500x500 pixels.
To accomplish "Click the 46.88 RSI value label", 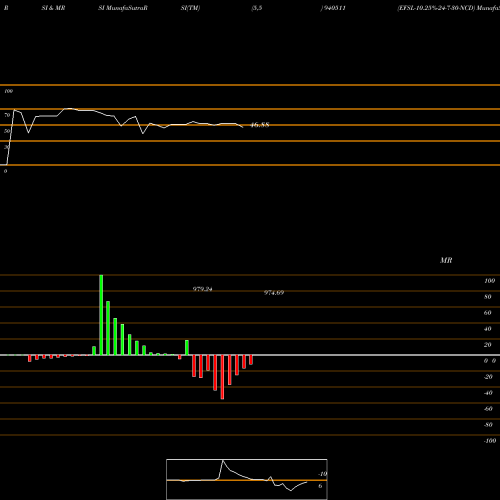I will [x=260, y=125].
